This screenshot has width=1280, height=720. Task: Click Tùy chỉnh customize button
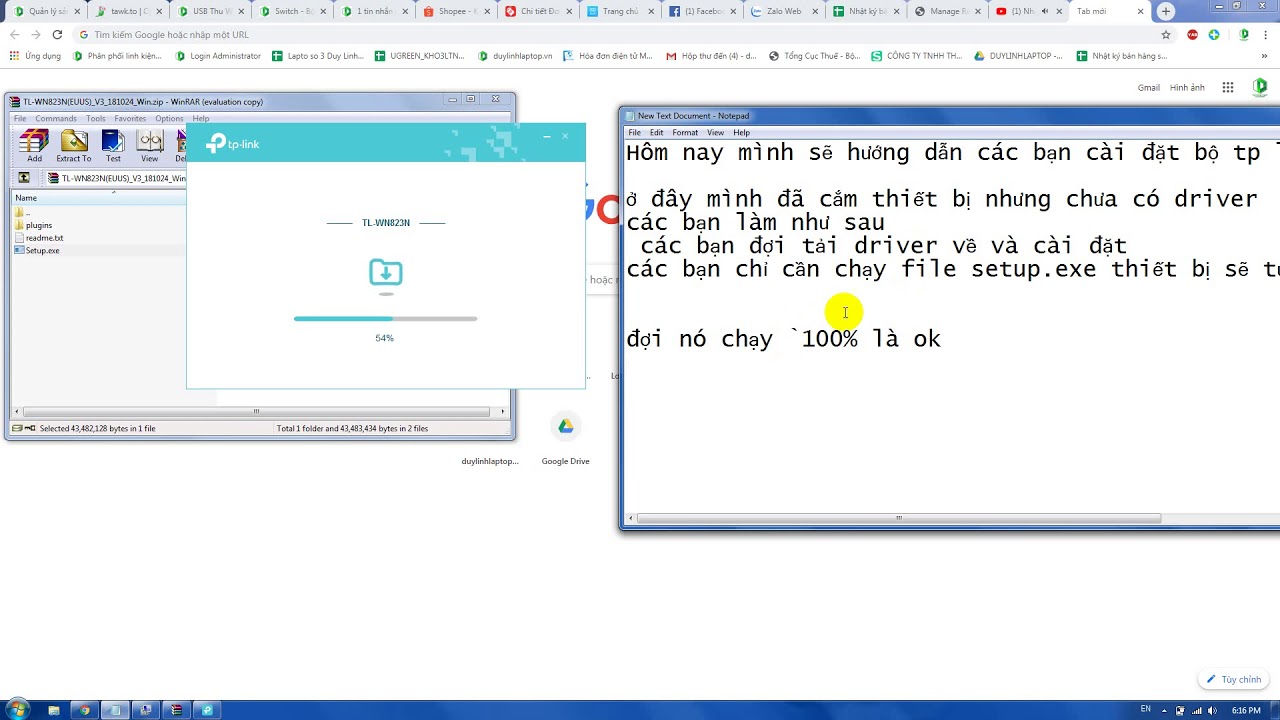(x=1234, y=679)
